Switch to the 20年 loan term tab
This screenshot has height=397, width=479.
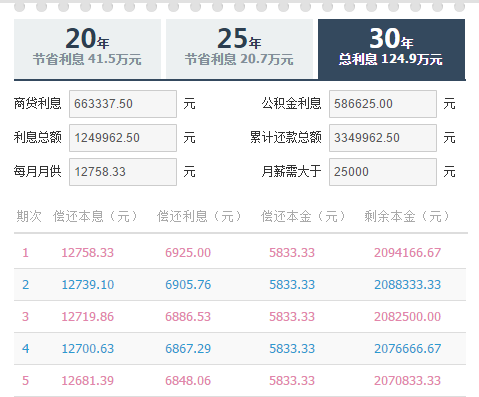(87, 49)
